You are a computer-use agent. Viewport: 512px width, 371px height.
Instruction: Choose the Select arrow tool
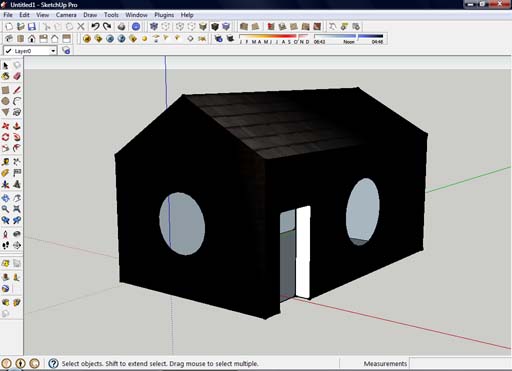click(x=5, y=65)
